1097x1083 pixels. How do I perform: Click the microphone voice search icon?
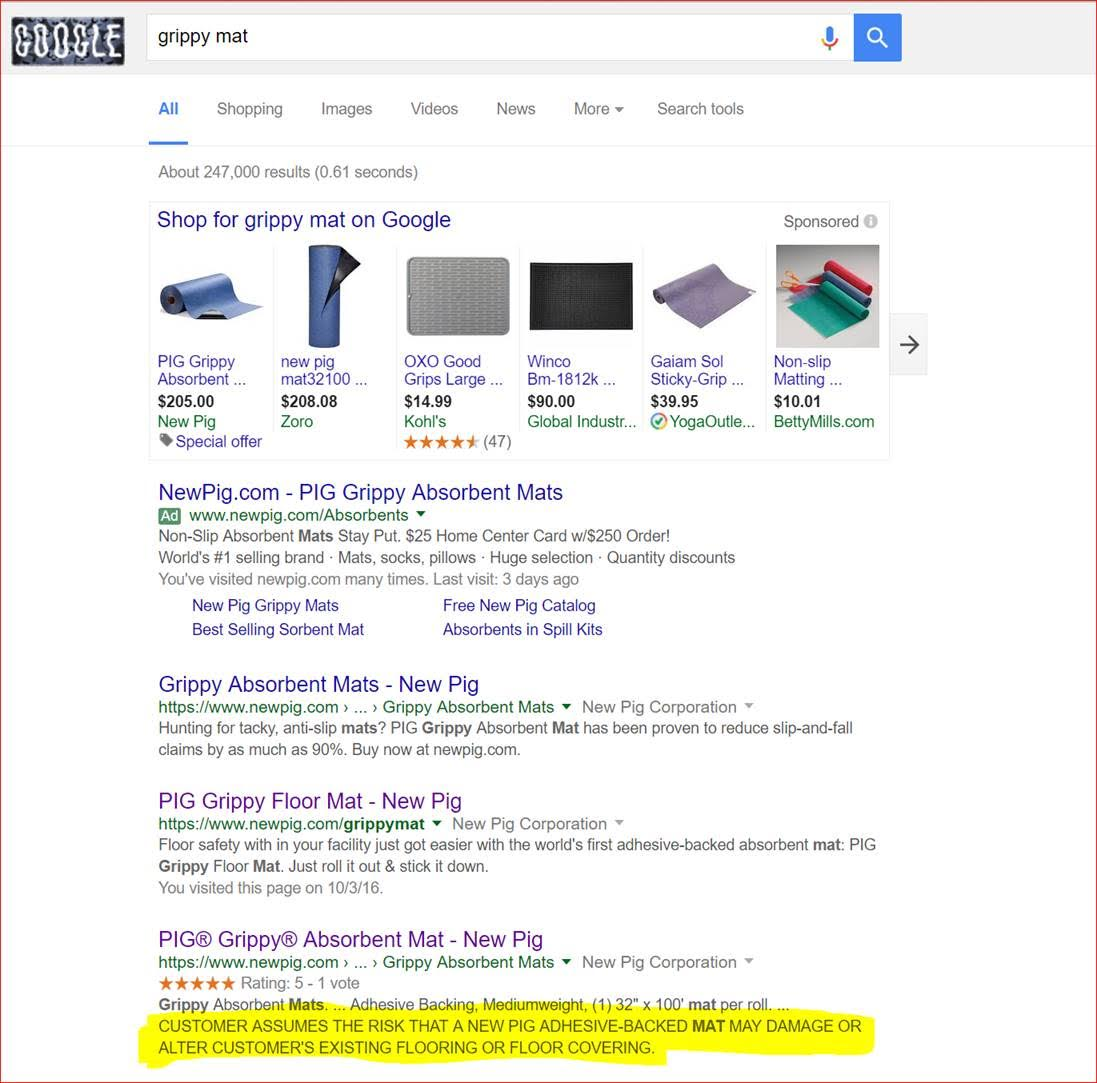point(829,38)
